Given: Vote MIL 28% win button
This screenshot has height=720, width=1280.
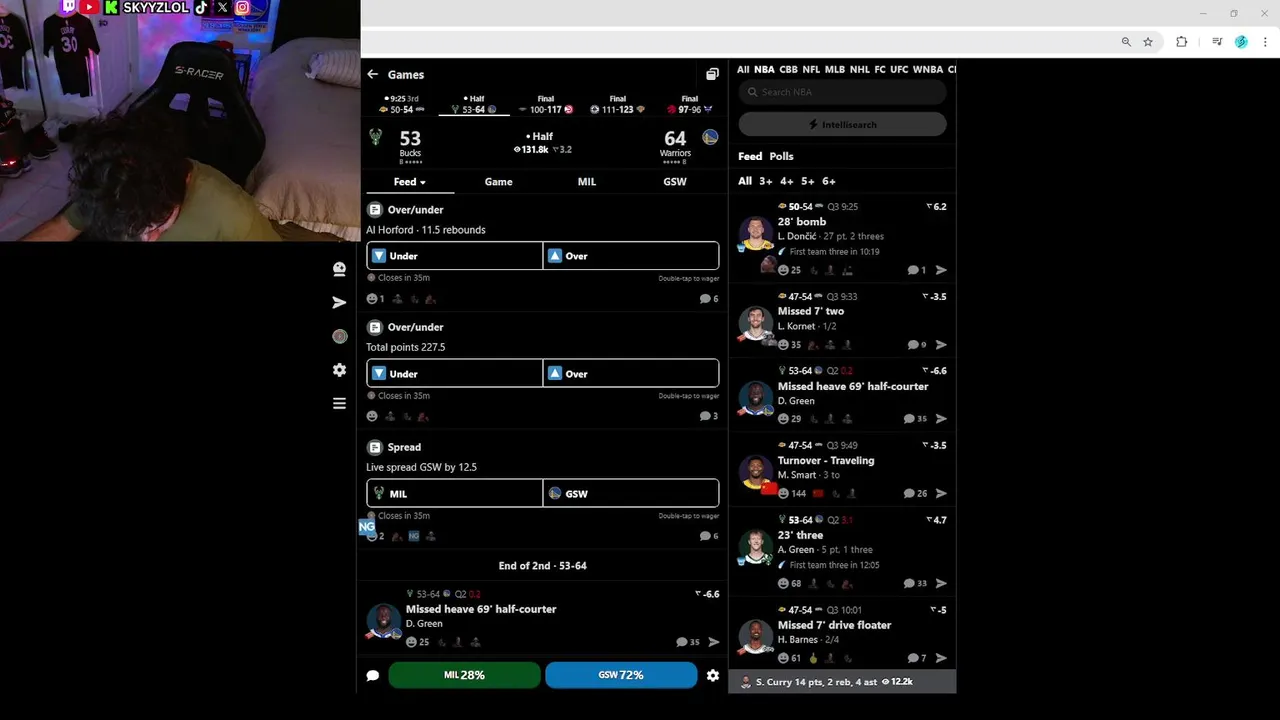Looking at the screenshot, I should [464, 675].
